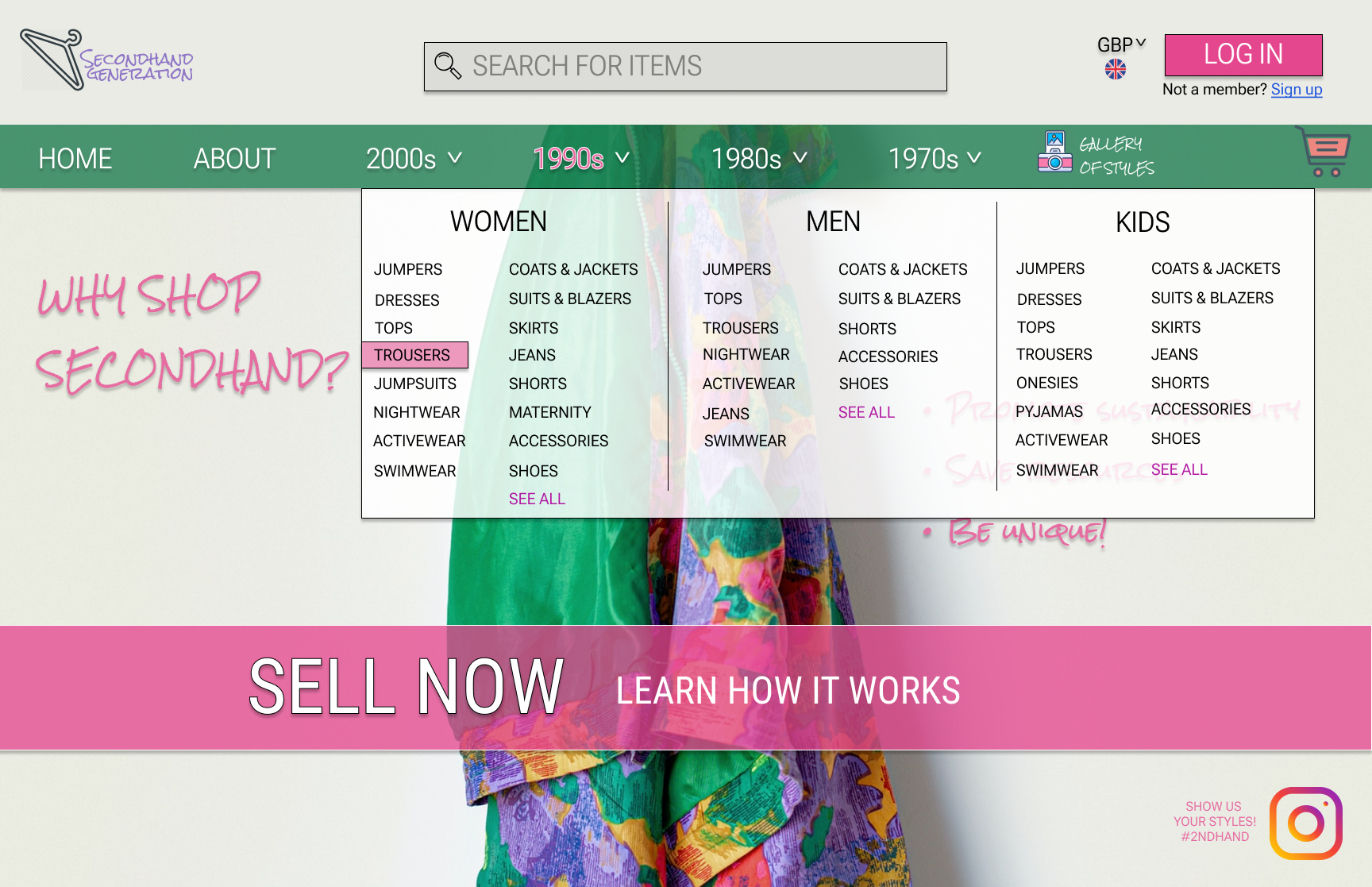This screenshot has width=1372, height=887.
Task: Click SELL NOW in the pink banner
Action: (406, 688)
